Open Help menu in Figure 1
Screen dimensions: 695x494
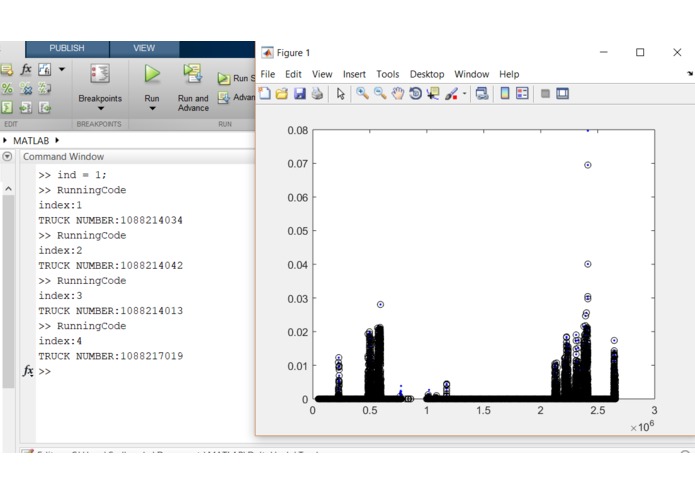click(x=509, y=74)
